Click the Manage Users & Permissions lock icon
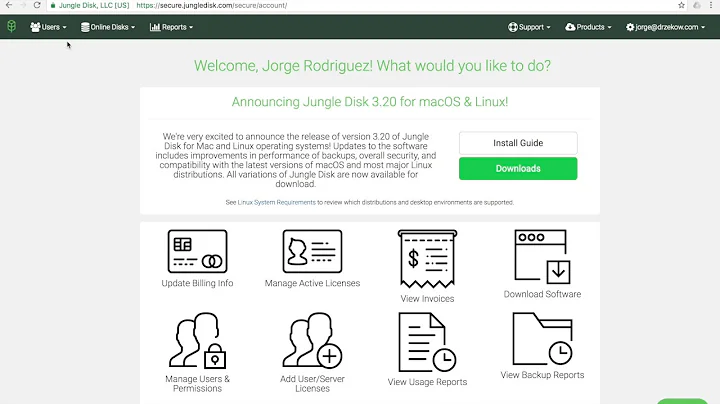This screenshot has height=404, width=720. point(197,341)
